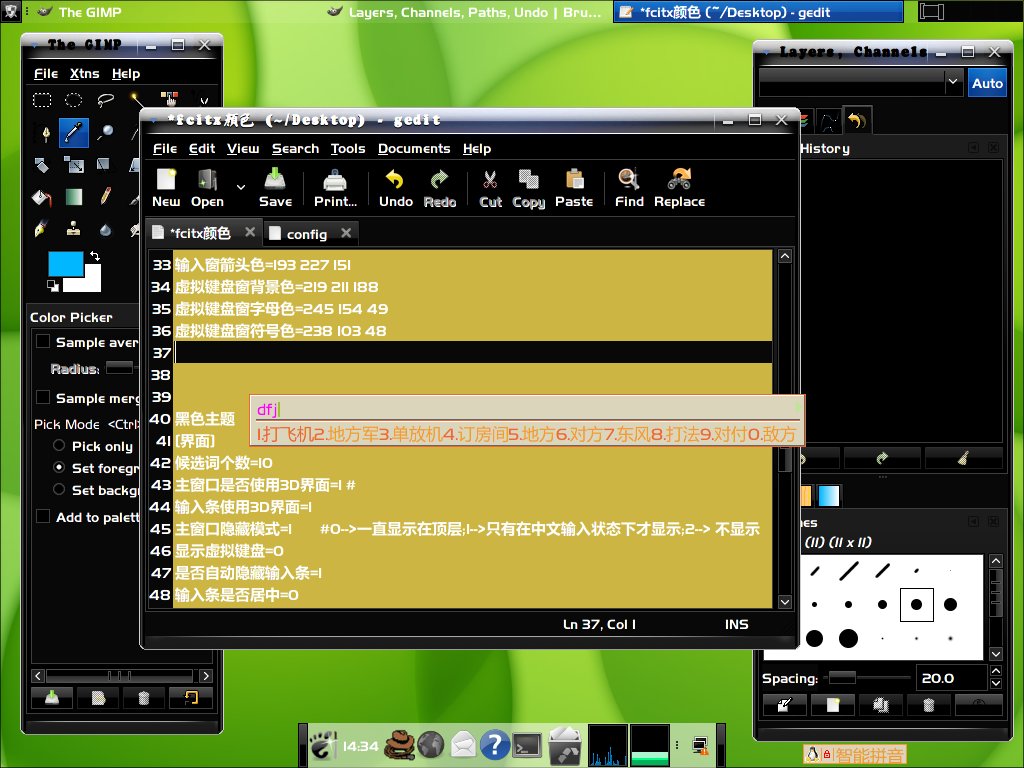The height and width of the screenshot is (768, 1024).
Task: Select the Free Select lasso tool
Action: click(x=105, y=100)
